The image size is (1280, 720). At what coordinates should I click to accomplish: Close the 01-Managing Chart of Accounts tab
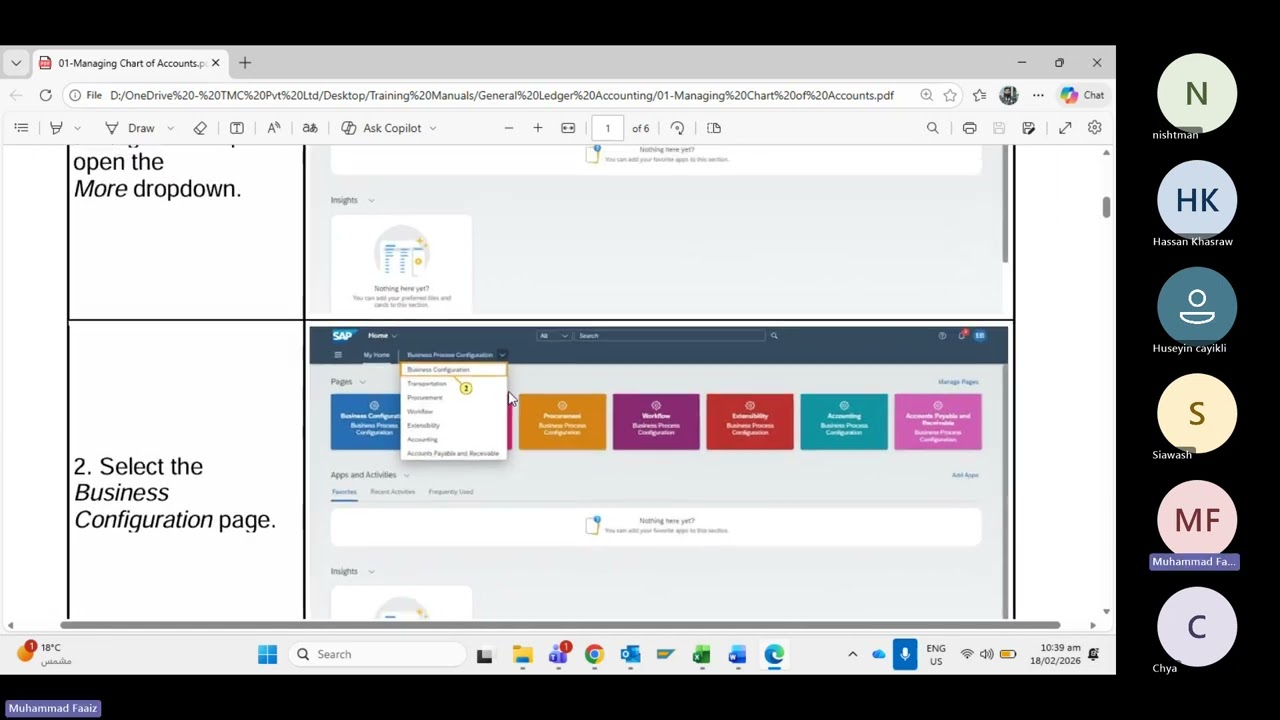tap(215, 63)
